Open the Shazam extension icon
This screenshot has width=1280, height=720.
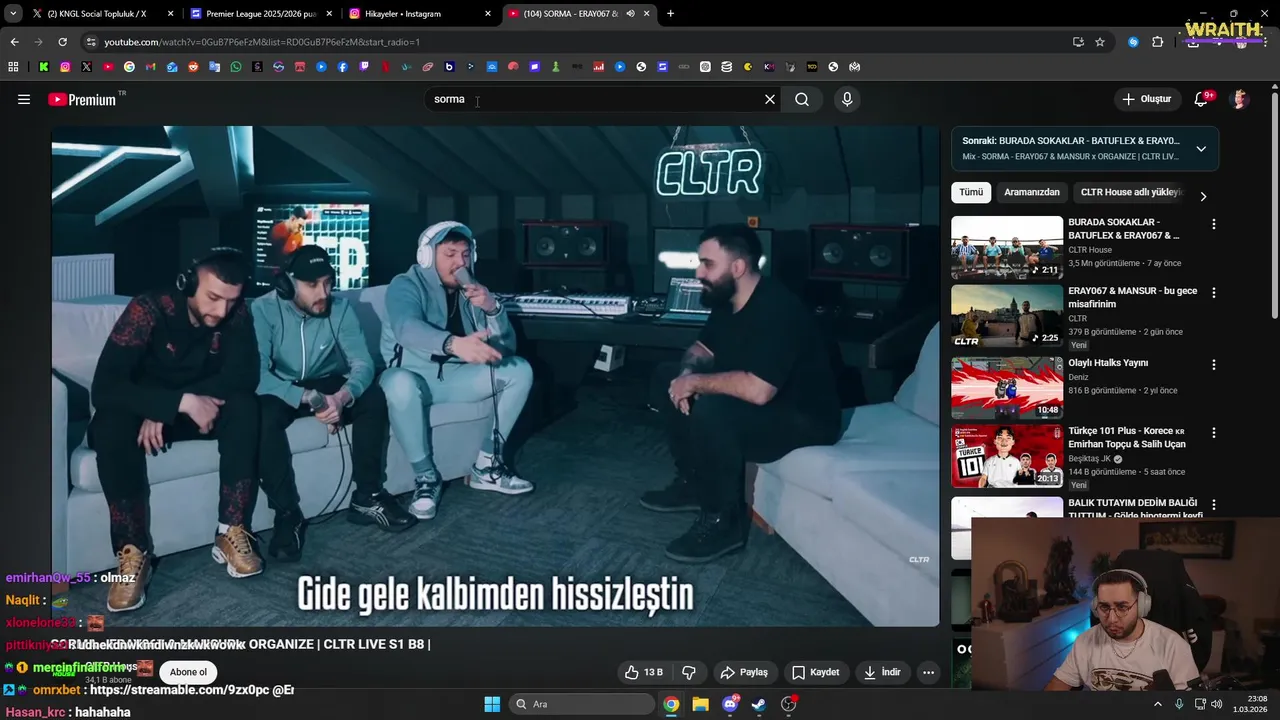1133,42
